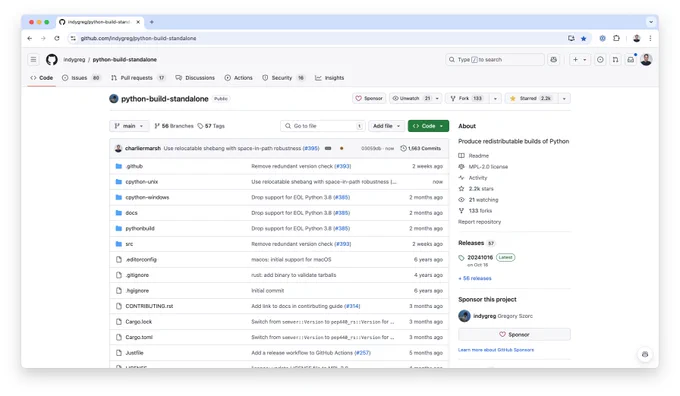Viewport: 680px width, 396px height.
Task: Click the Sponsor button in sidebar
Action: 514,334
